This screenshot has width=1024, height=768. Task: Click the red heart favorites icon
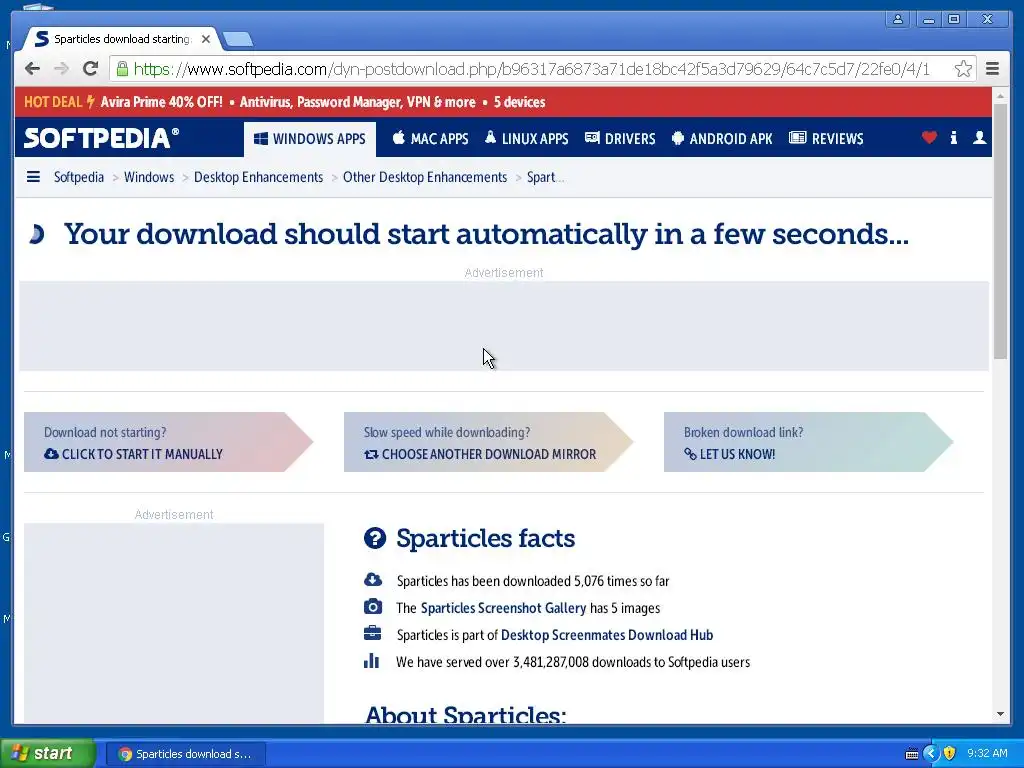[929, 137]
